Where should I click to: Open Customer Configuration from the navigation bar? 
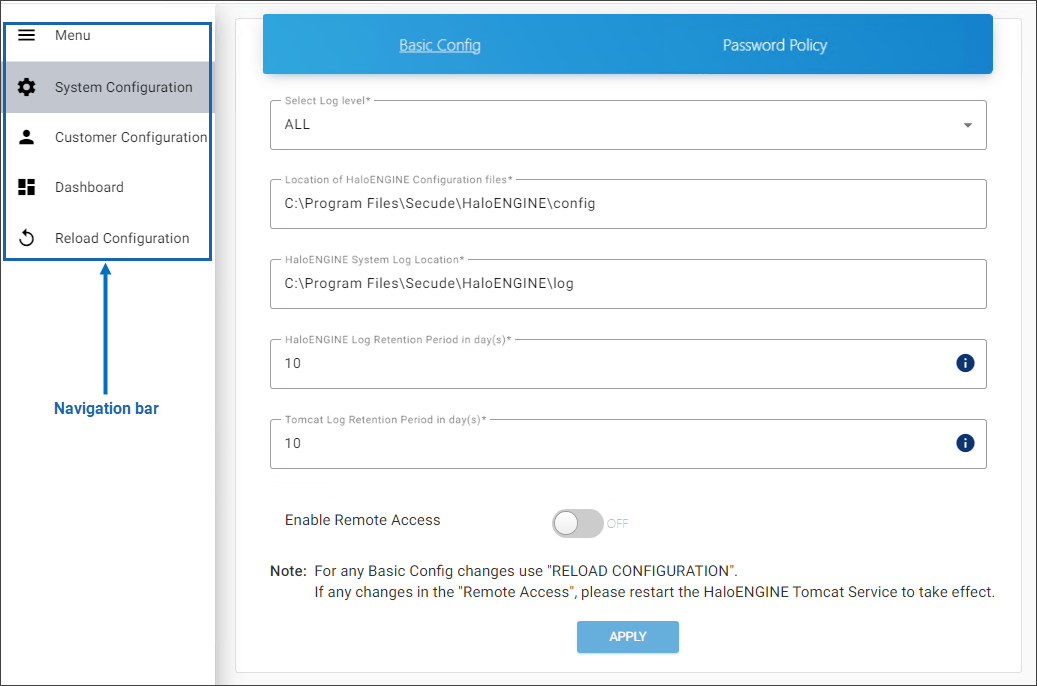point(131,137)
